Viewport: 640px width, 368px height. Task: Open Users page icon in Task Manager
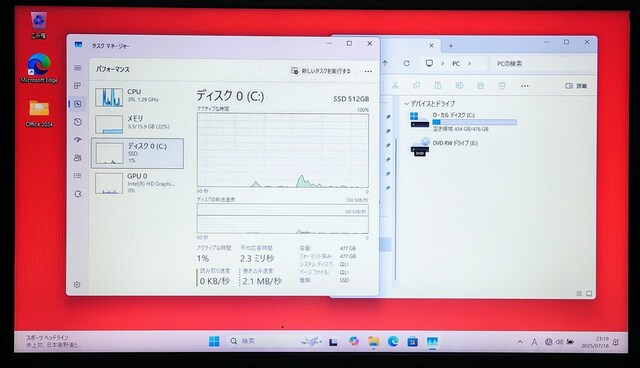click(x=78, y=157)
